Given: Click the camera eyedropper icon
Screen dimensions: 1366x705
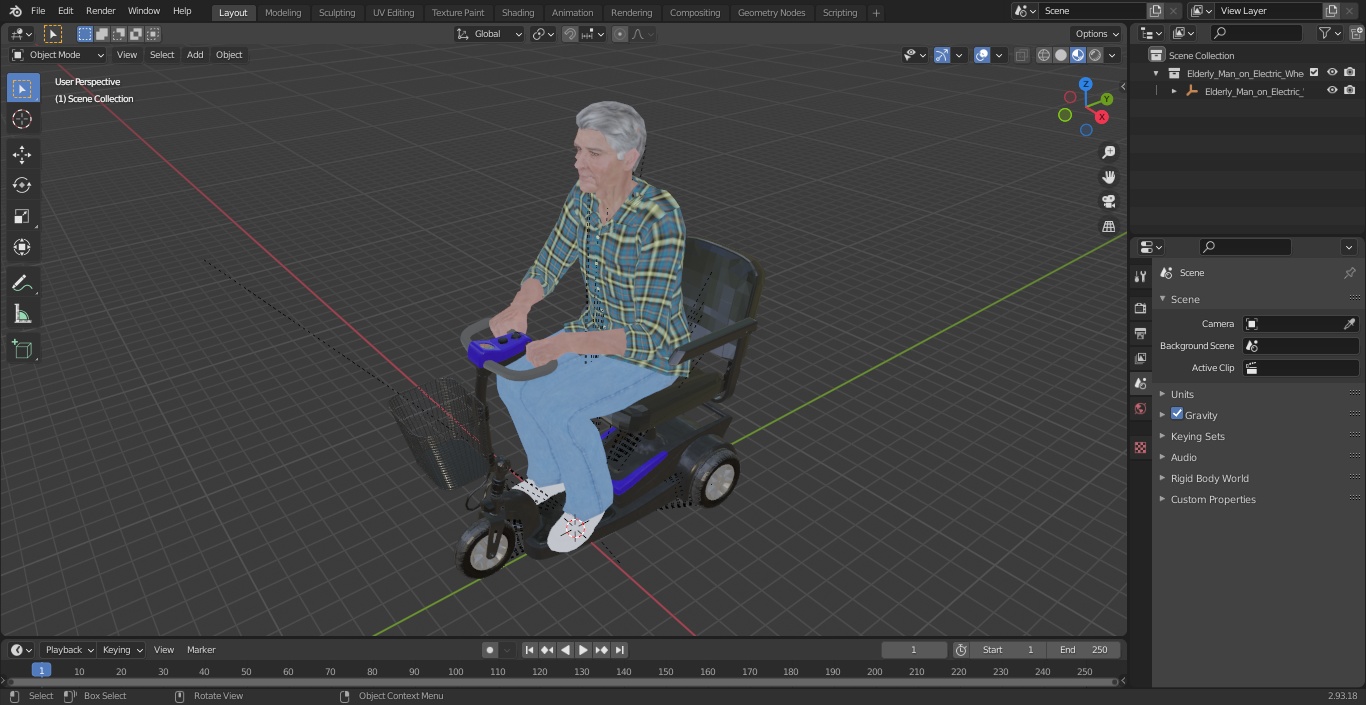Looking at the screenshot, I should (x=1349, y=324).
